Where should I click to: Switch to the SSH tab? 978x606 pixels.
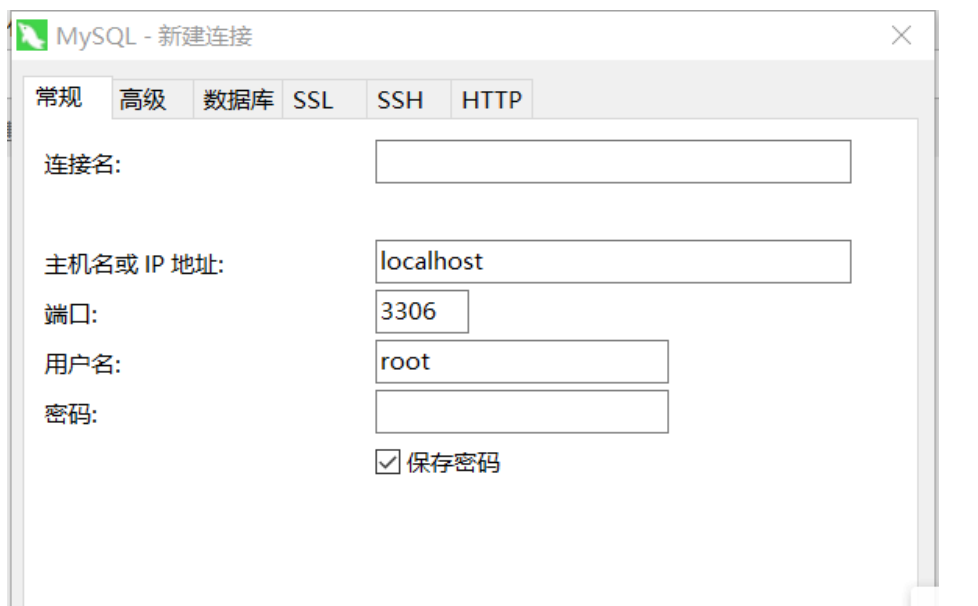click(398, 99)
